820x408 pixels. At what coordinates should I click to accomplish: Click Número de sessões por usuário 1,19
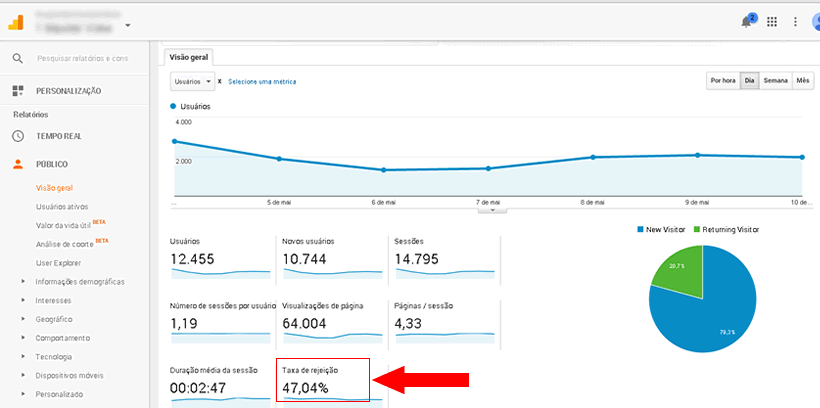pos(222,324)
